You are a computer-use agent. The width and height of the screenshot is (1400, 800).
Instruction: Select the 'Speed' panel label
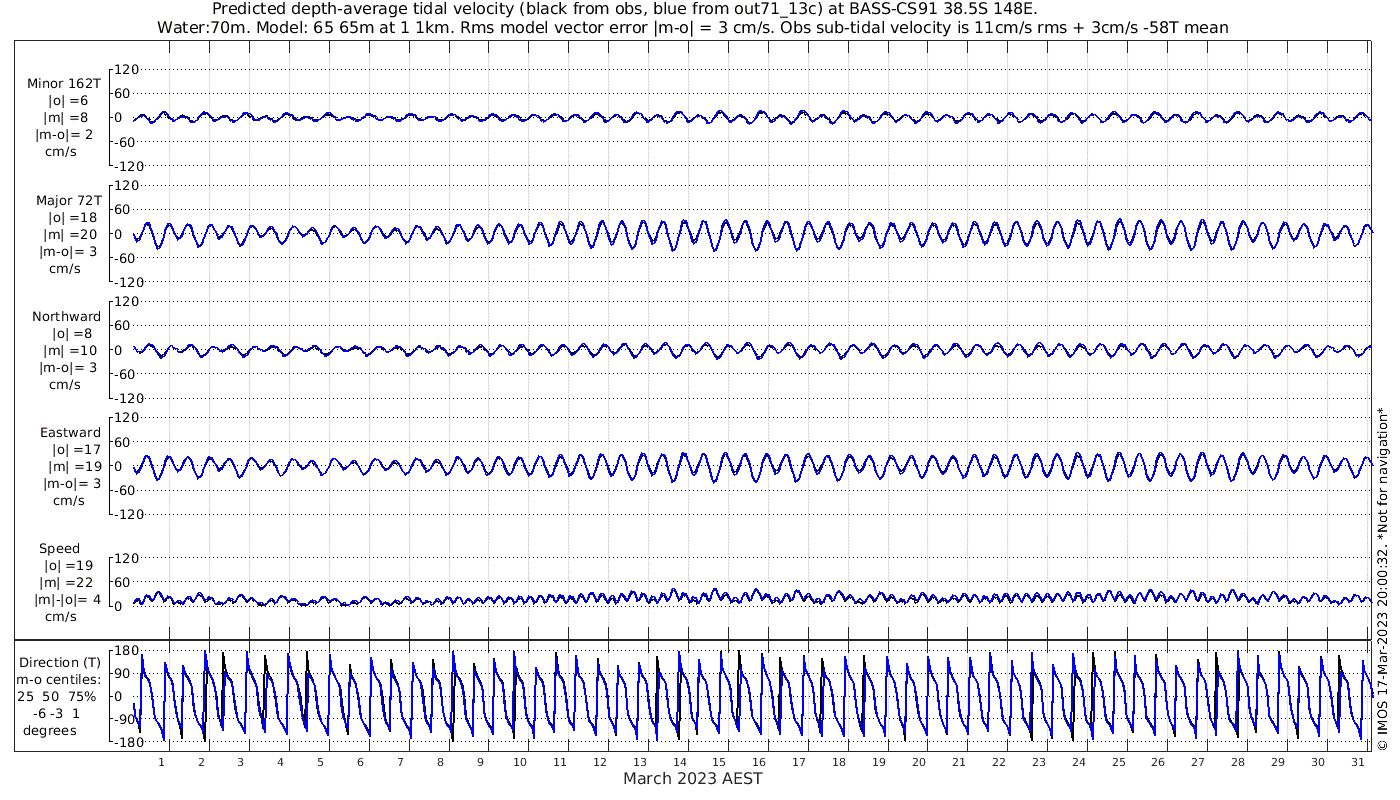click(x=59, y=549)
